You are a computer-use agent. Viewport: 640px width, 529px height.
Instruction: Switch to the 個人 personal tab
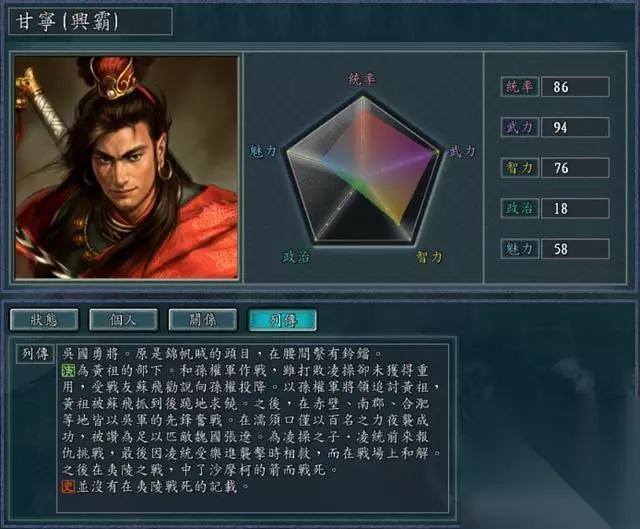[x=123, y=320]
